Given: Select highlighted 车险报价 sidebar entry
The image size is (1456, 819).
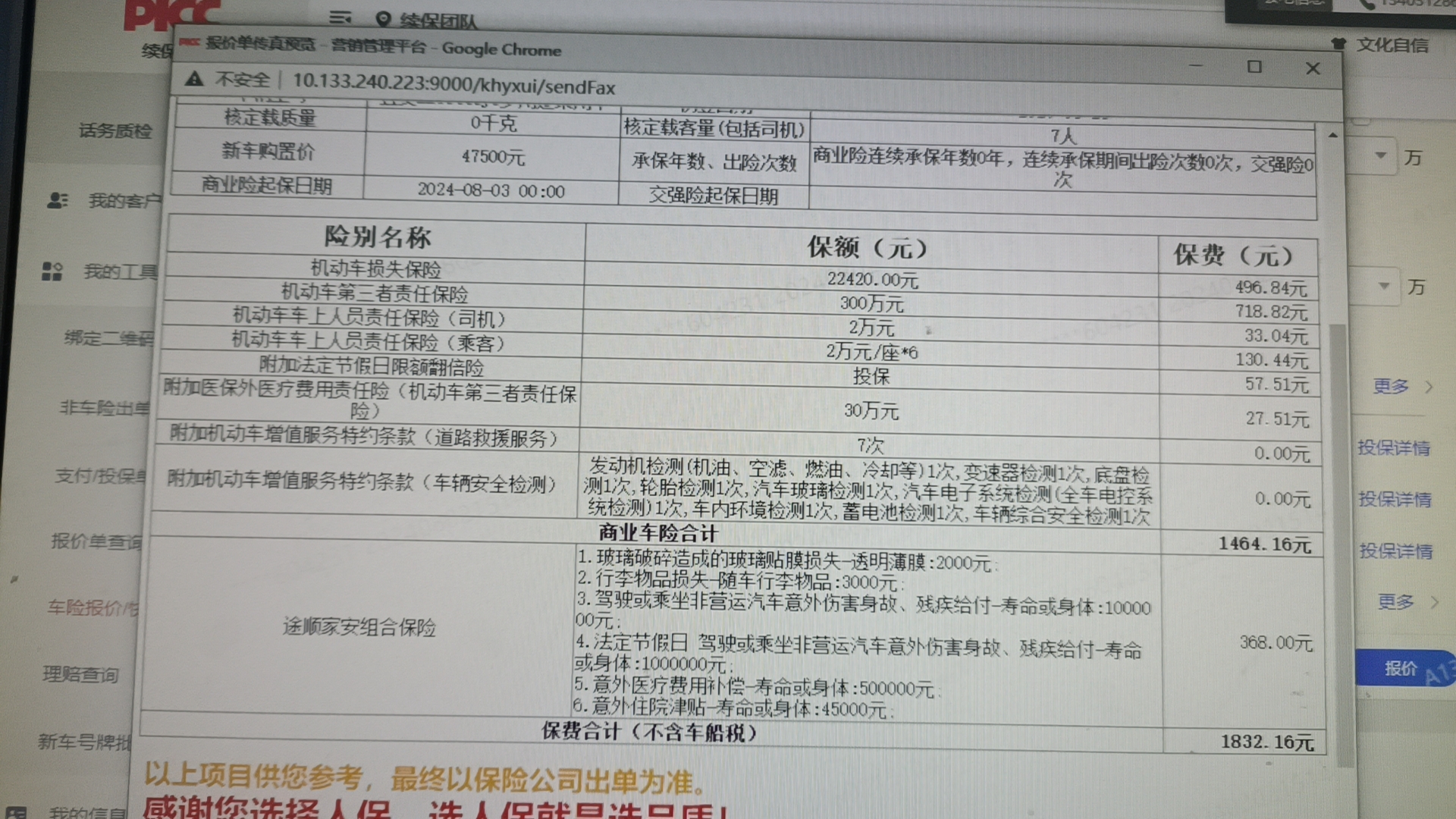Looking at the screenshot, I should coord(93,607).
